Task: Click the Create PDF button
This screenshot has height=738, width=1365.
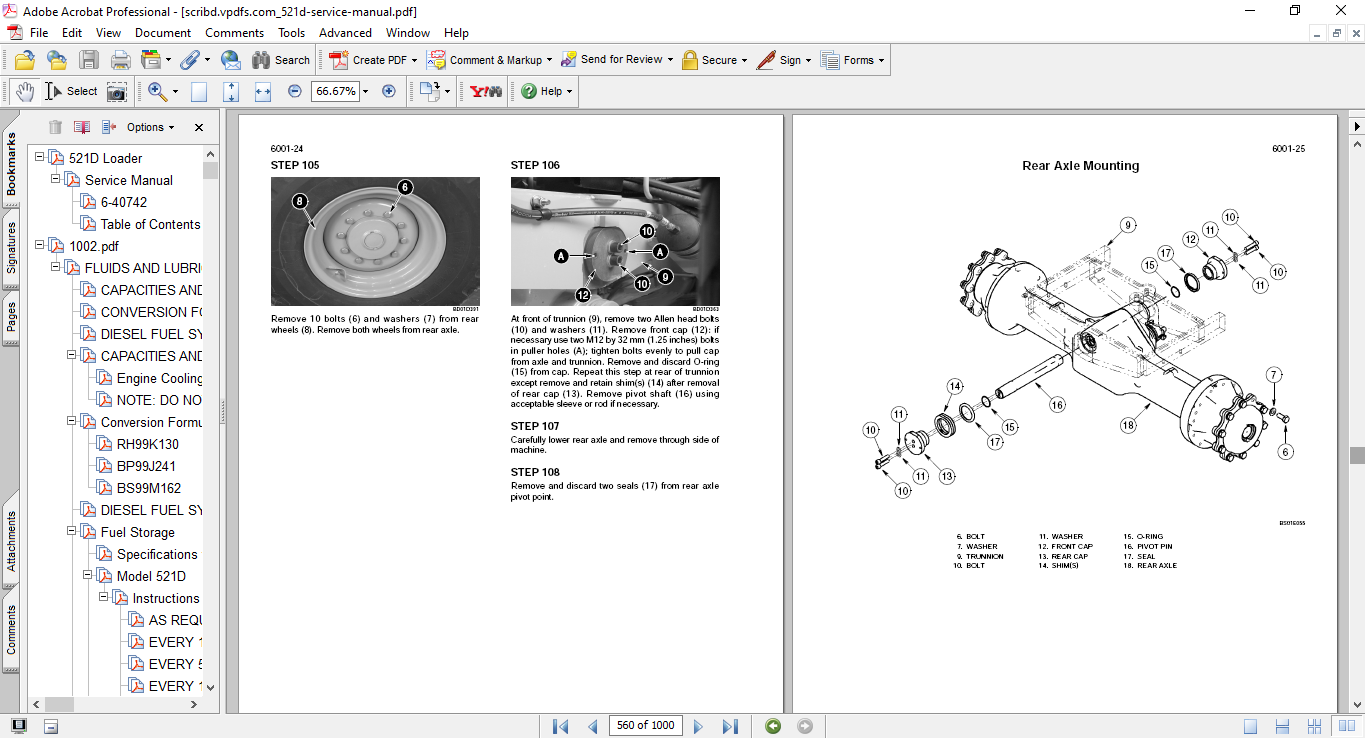Action: [x=370, y=60]
